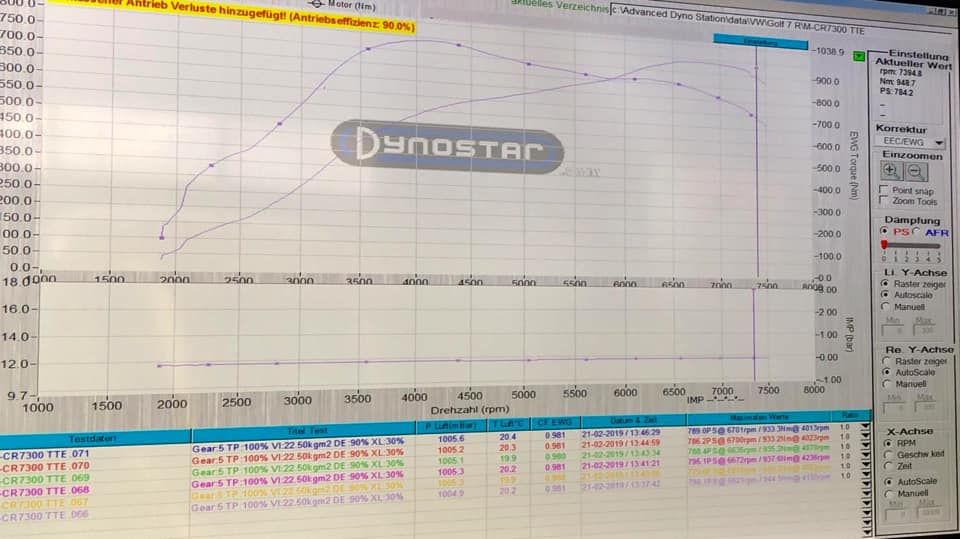This screenshot has height=539, width=960.
Task: Select Manuell under Re. Y-Achse
Action: (887, 384)
